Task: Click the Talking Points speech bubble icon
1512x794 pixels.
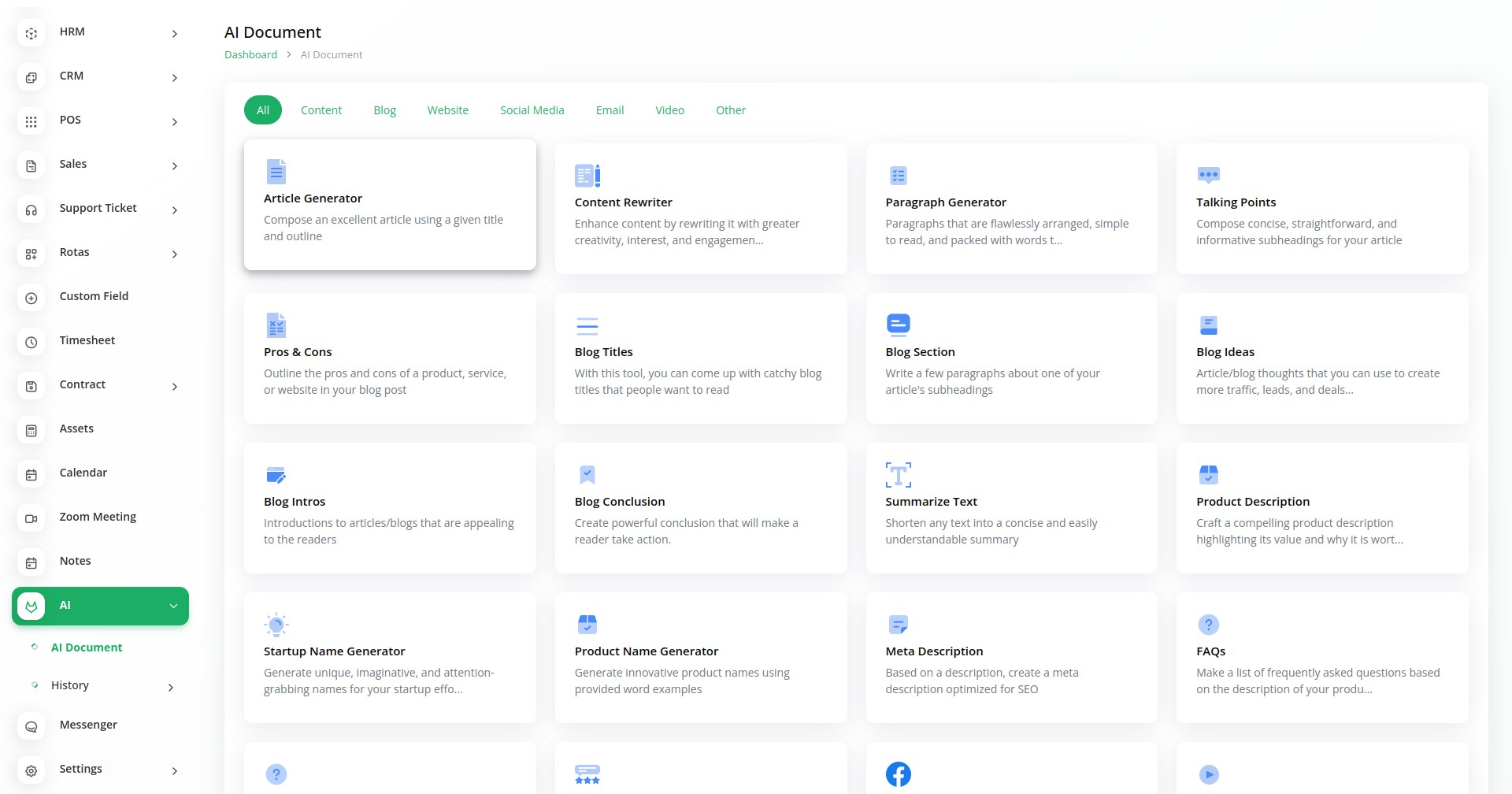Action: pos(1209,175)
